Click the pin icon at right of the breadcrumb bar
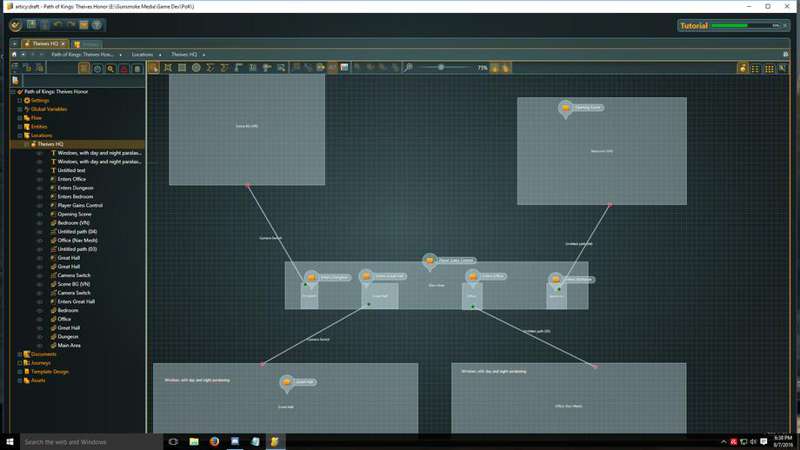The image size is (800, 450). (786, 54)
